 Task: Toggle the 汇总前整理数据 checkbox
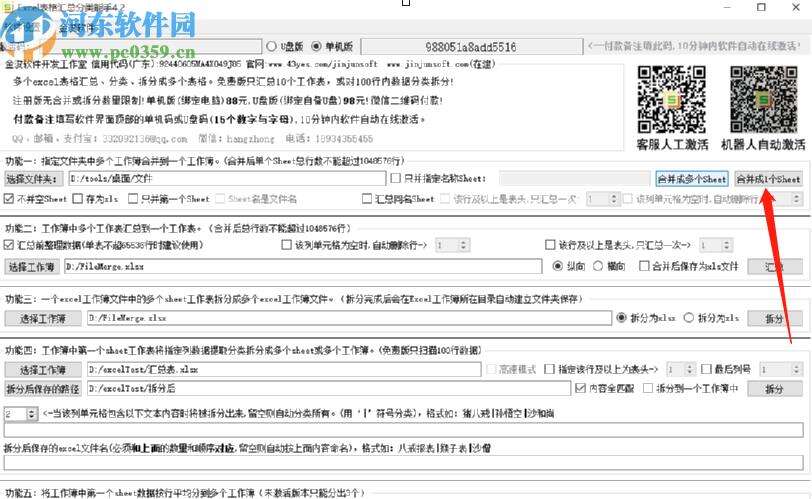(9, 245)
